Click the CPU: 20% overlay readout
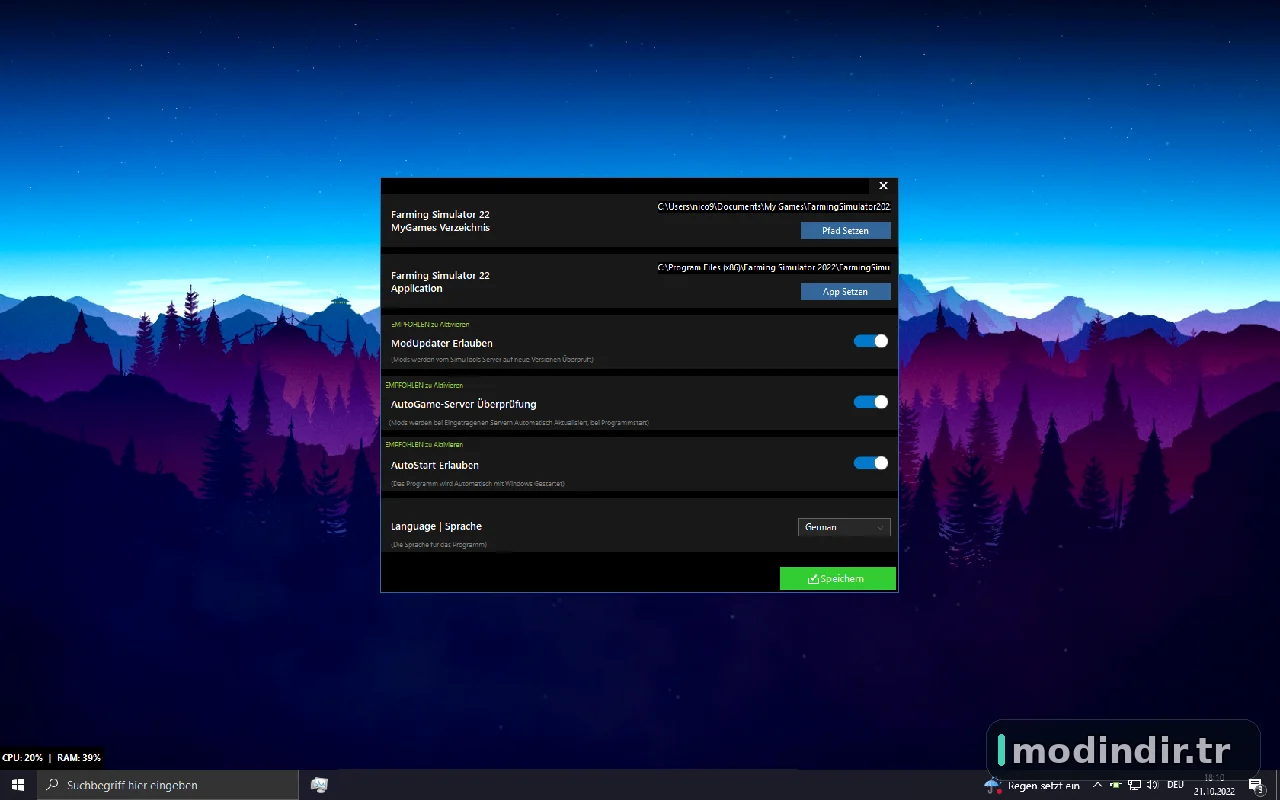Image resolution: width=1280 pixels, height=800 pixels. click(22, 758)
